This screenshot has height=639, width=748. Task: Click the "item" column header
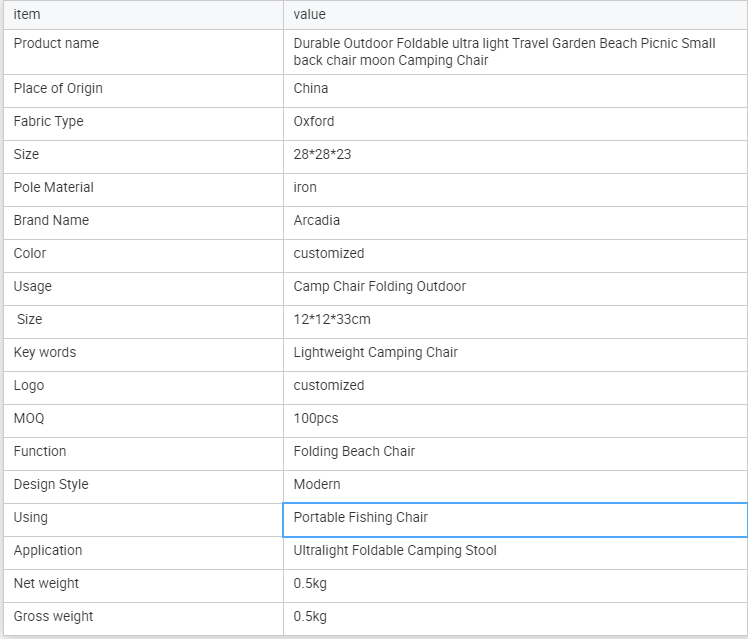pyautogui.click(x=27, y=15)
